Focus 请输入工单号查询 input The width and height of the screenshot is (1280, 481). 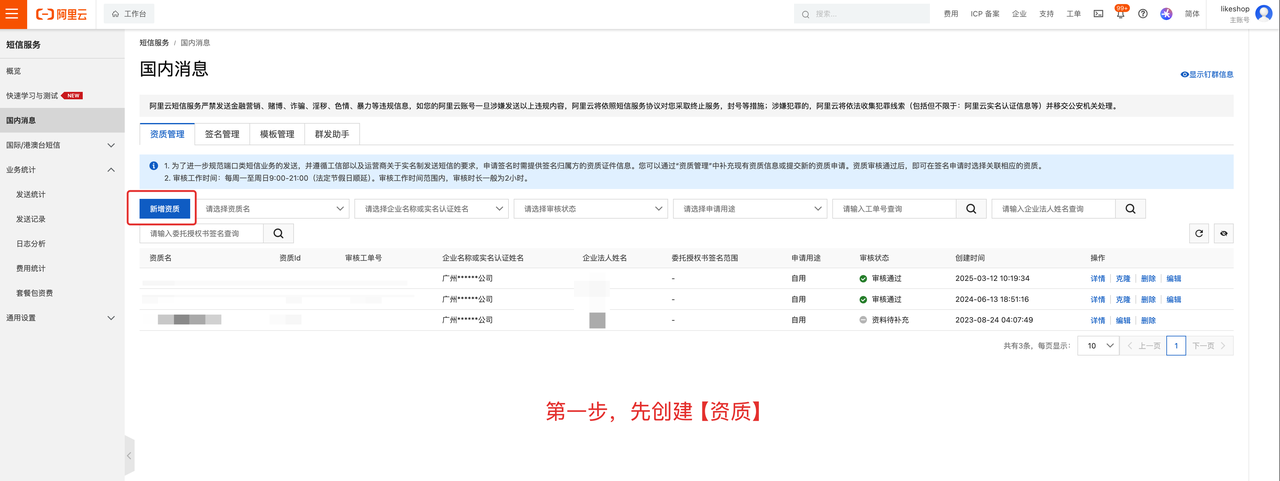[x=894, y=208]
